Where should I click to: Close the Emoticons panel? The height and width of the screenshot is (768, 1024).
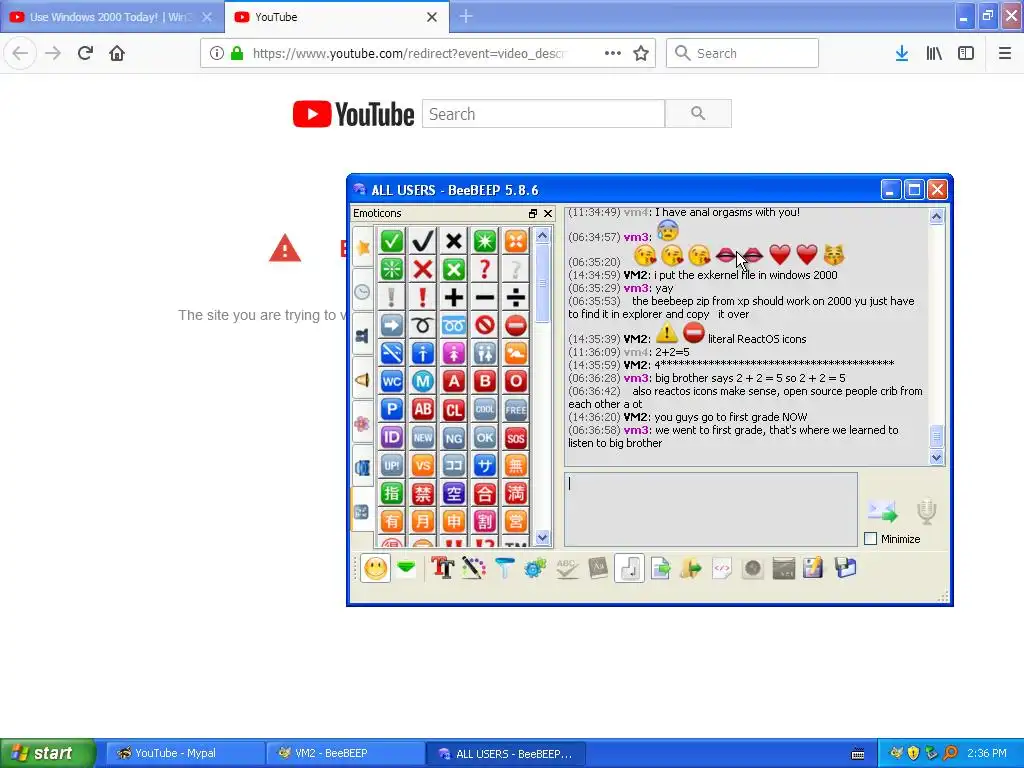coord(548,214)
